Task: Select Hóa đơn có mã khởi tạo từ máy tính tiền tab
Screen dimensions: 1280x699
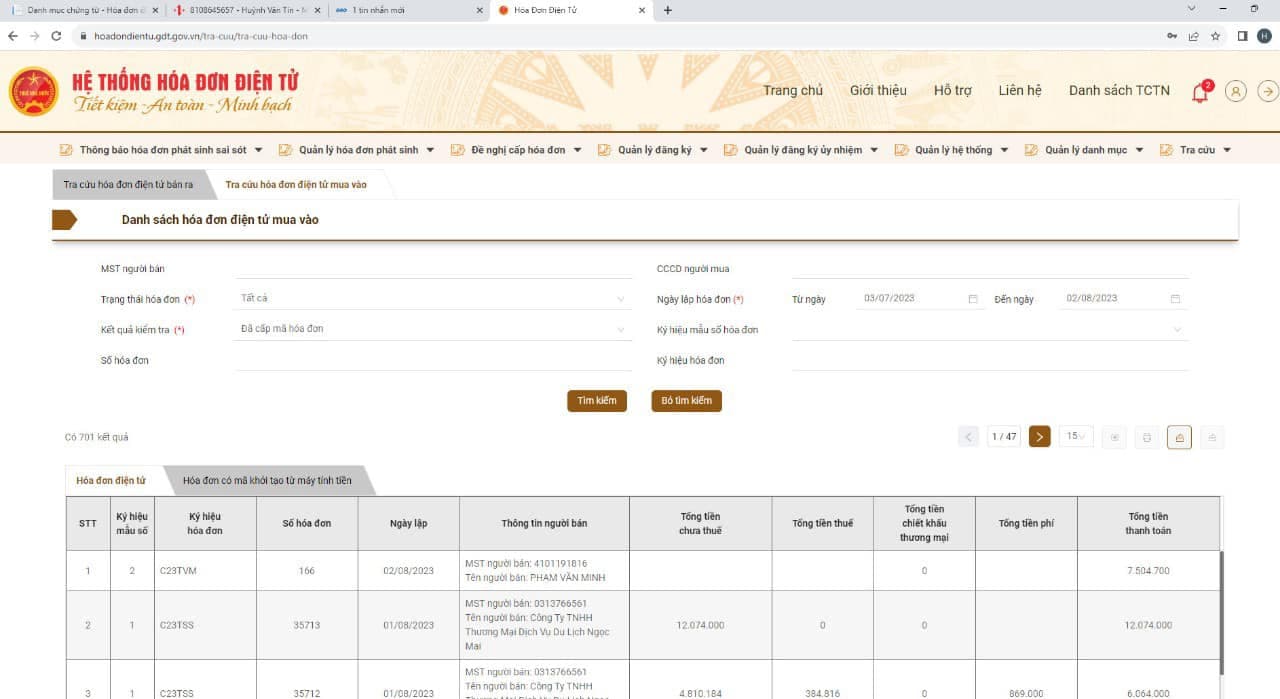Action: [x=267, y=481]
